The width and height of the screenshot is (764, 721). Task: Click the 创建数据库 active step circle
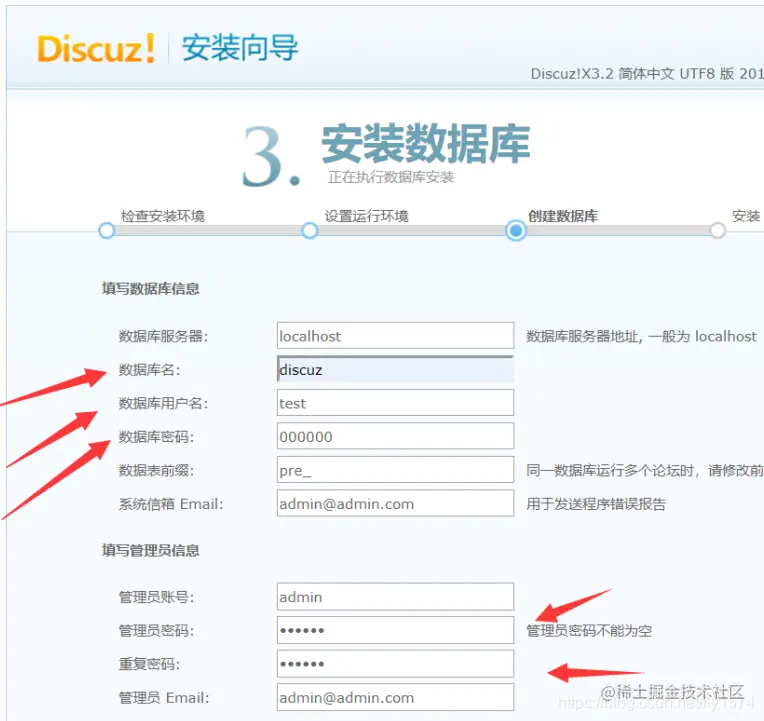pyautogui.click(x=516, y=230)
